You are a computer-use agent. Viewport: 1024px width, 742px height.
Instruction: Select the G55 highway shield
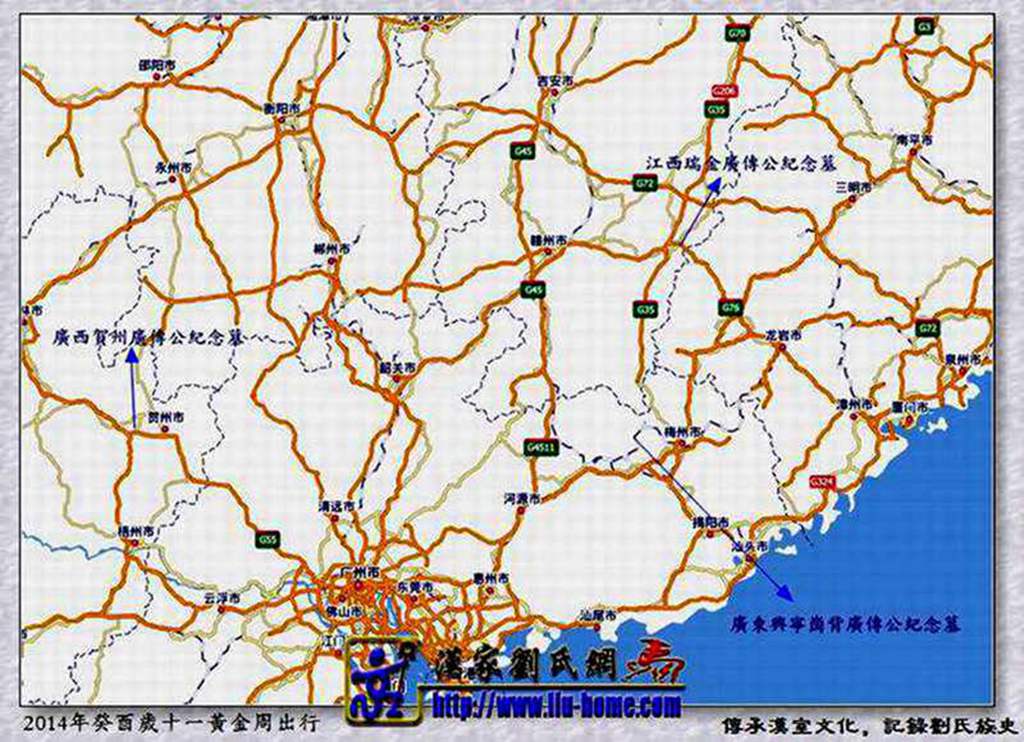pos(267,540)
